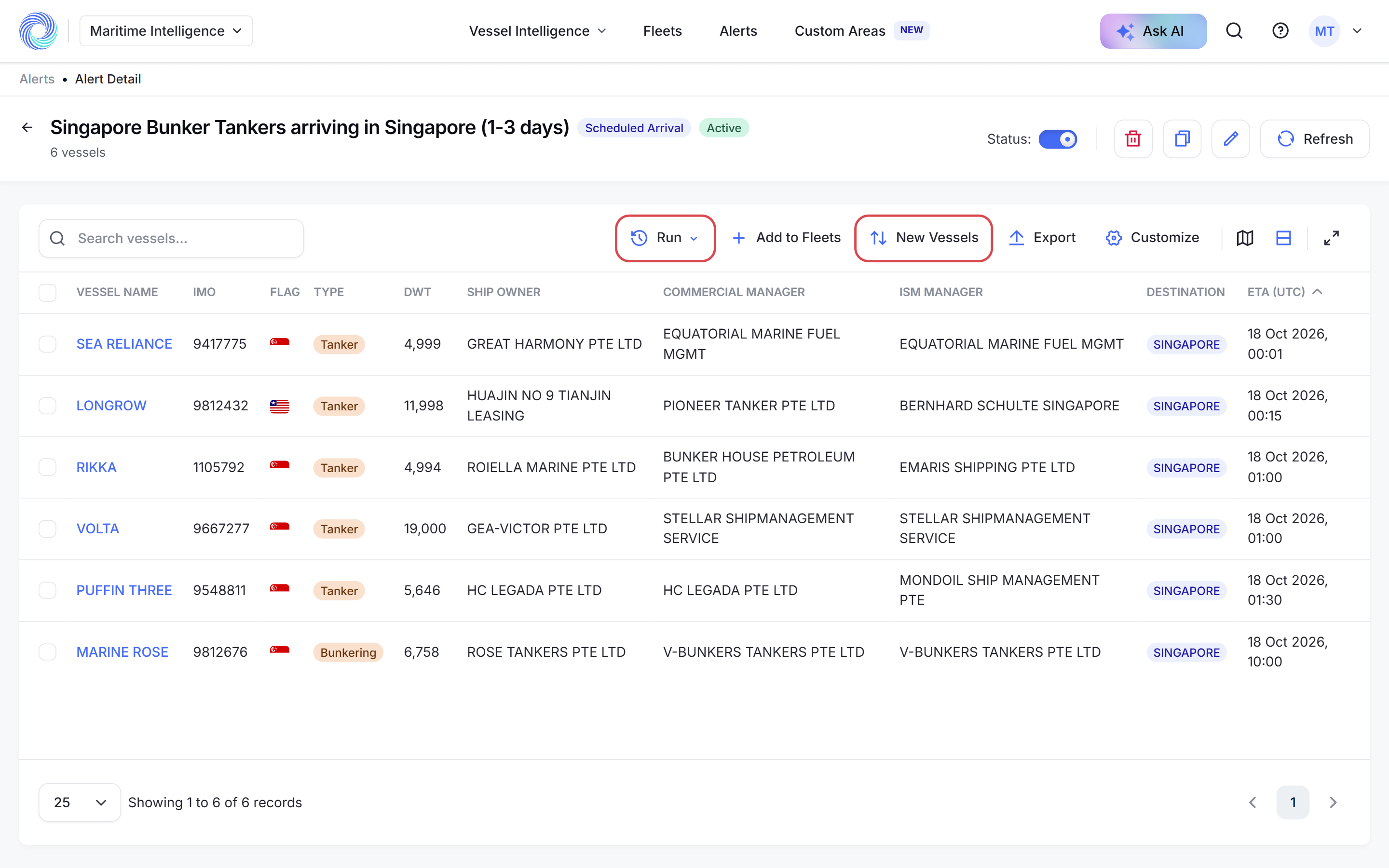
Task: Edit the alert using the pencil icon
Action: [x=1231, y=139]
